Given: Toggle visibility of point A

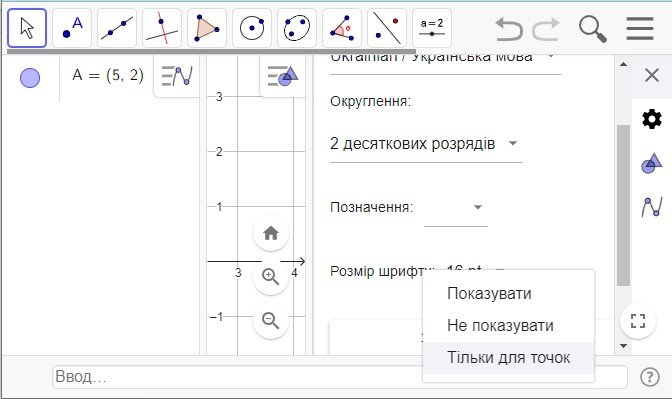Looking at the screenshot, I should point(30,78).
